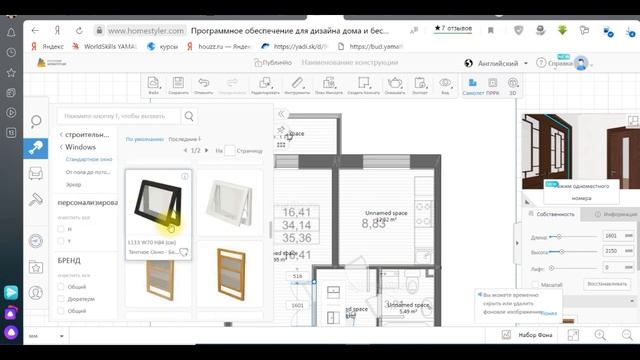Adjust the Lift slider handle

(551, 268)
